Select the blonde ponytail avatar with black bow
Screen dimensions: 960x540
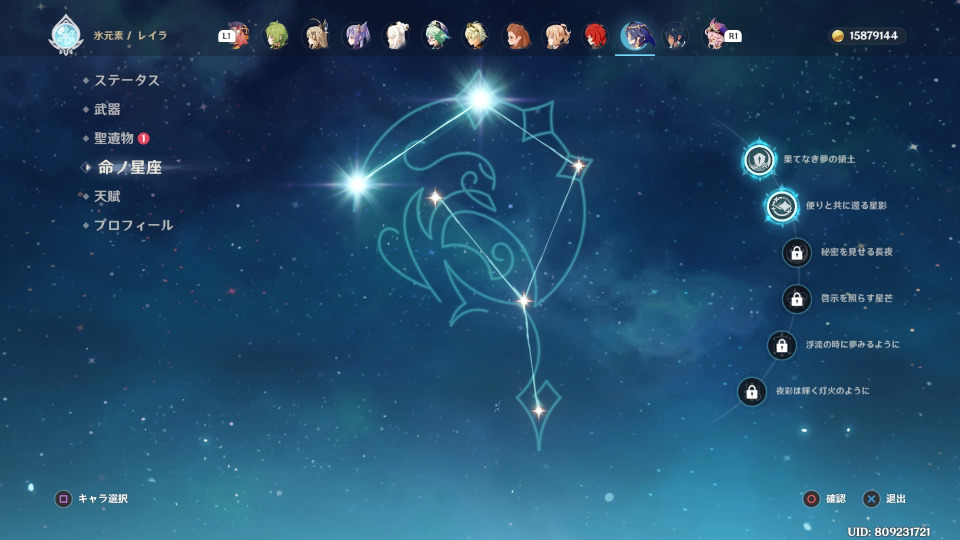(x=557, y=36)
